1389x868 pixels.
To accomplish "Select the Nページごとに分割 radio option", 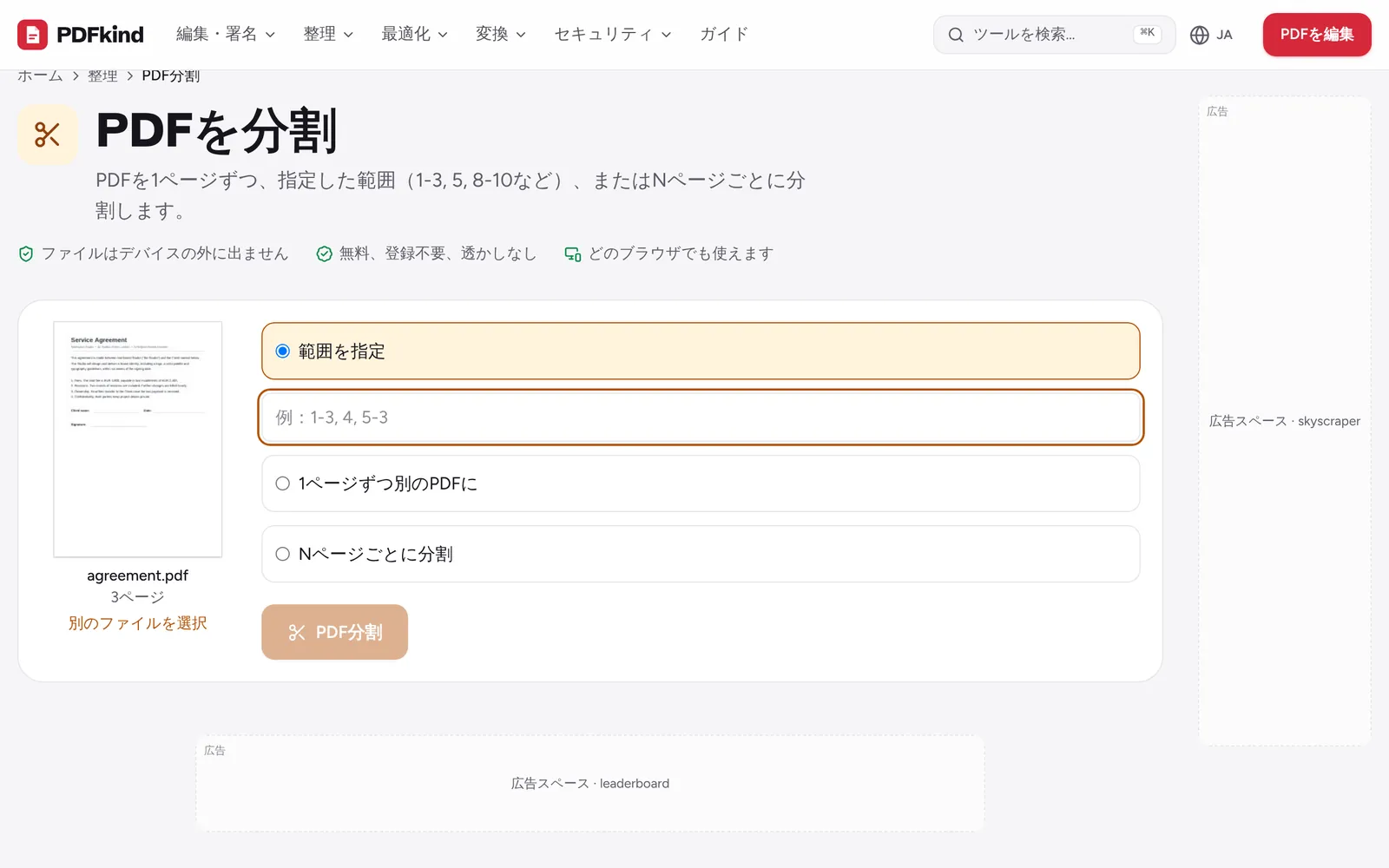I will [701, 554].
